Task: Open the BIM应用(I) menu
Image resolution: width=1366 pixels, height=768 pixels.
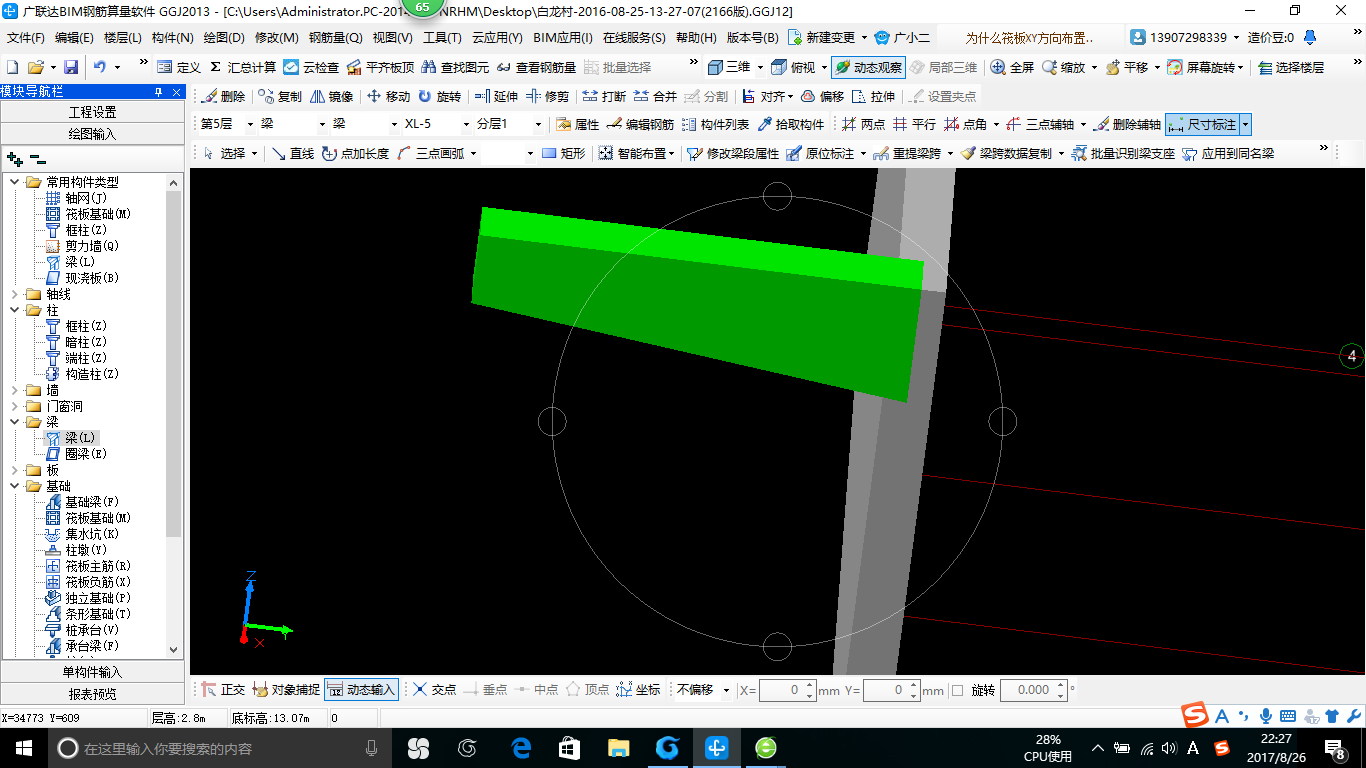Action: coord(563,38)
